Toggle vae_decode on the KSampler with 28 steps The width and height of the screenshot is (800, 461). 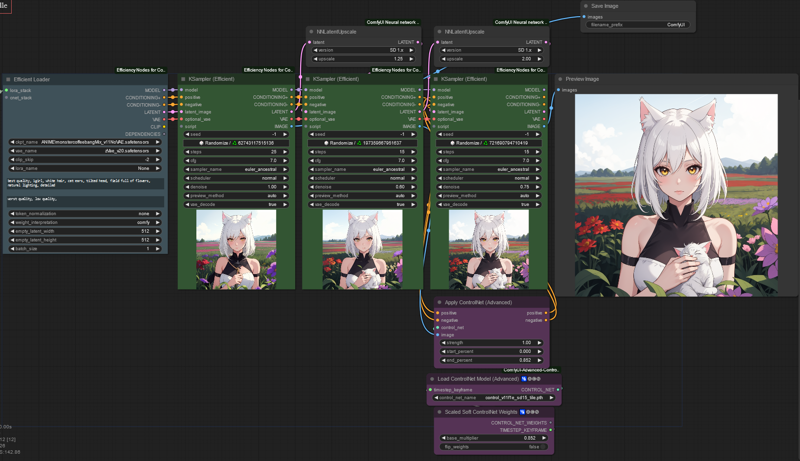coord(236,204)
